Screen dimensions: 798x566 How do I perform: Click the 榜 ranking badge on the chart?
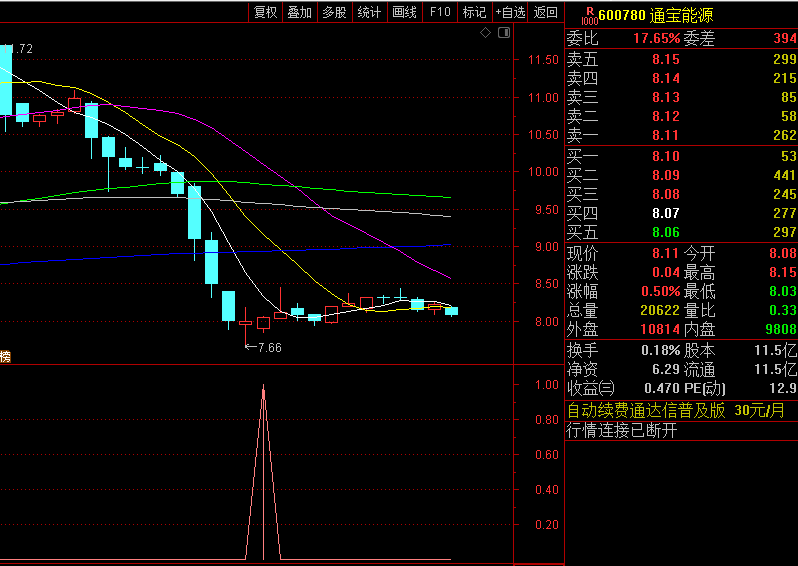(5, 356)
